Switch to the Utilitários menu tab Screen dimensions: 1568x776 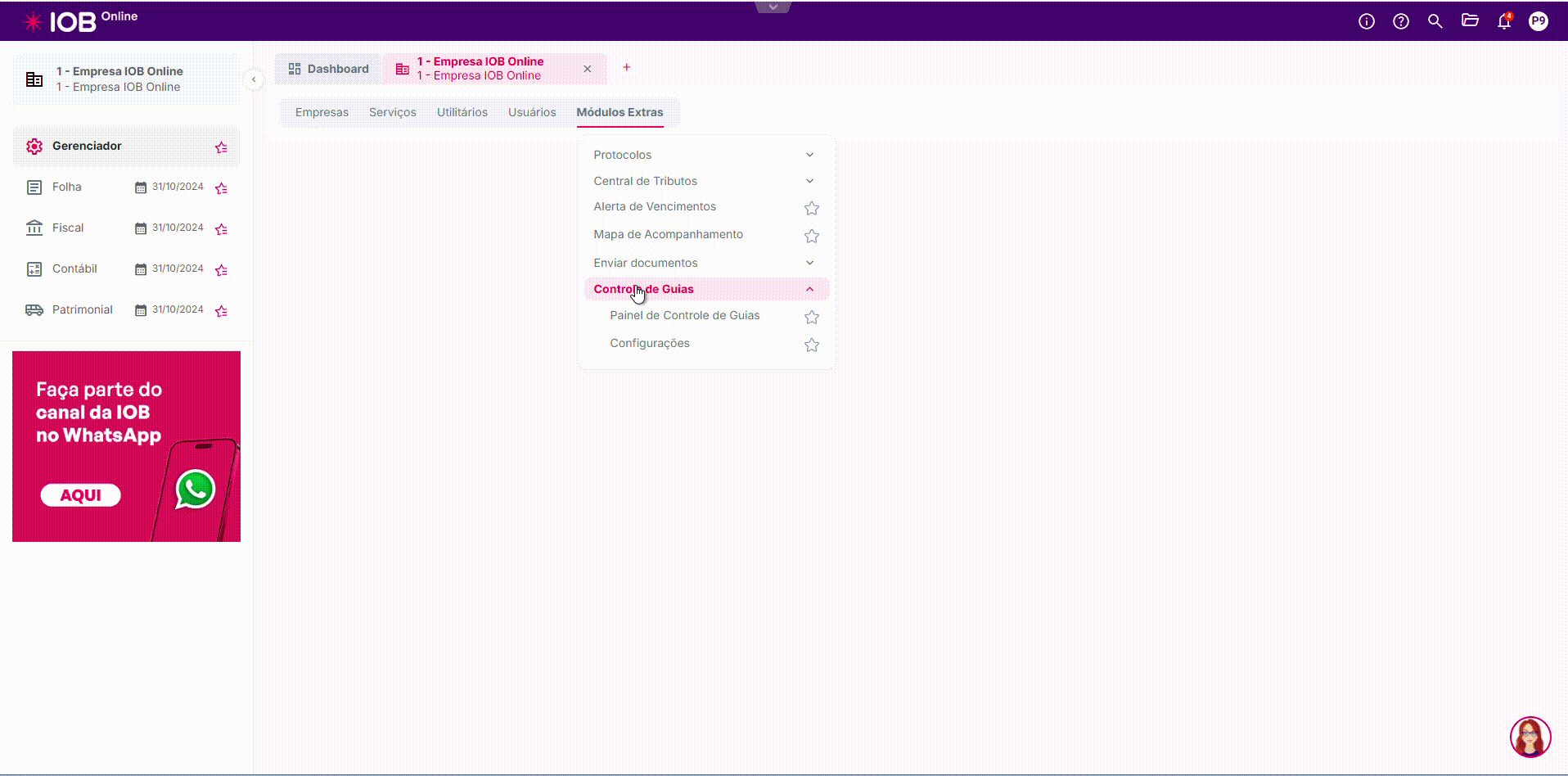(x=462, y=112)
